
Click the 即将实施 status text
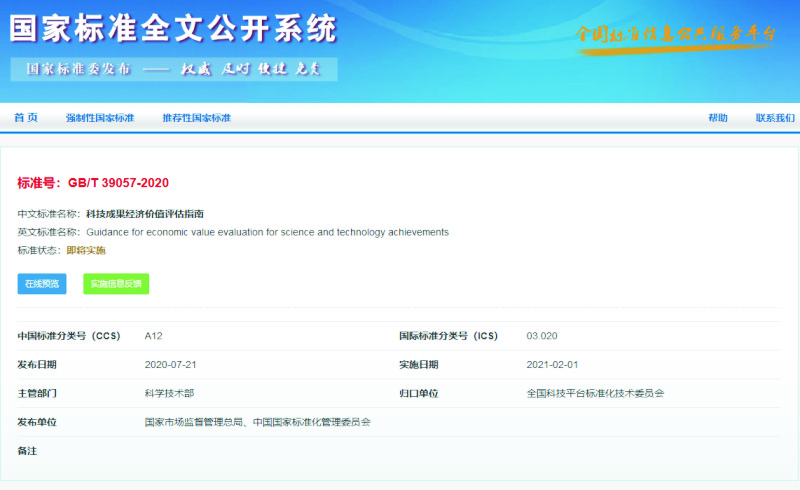(x=86, y=250)
